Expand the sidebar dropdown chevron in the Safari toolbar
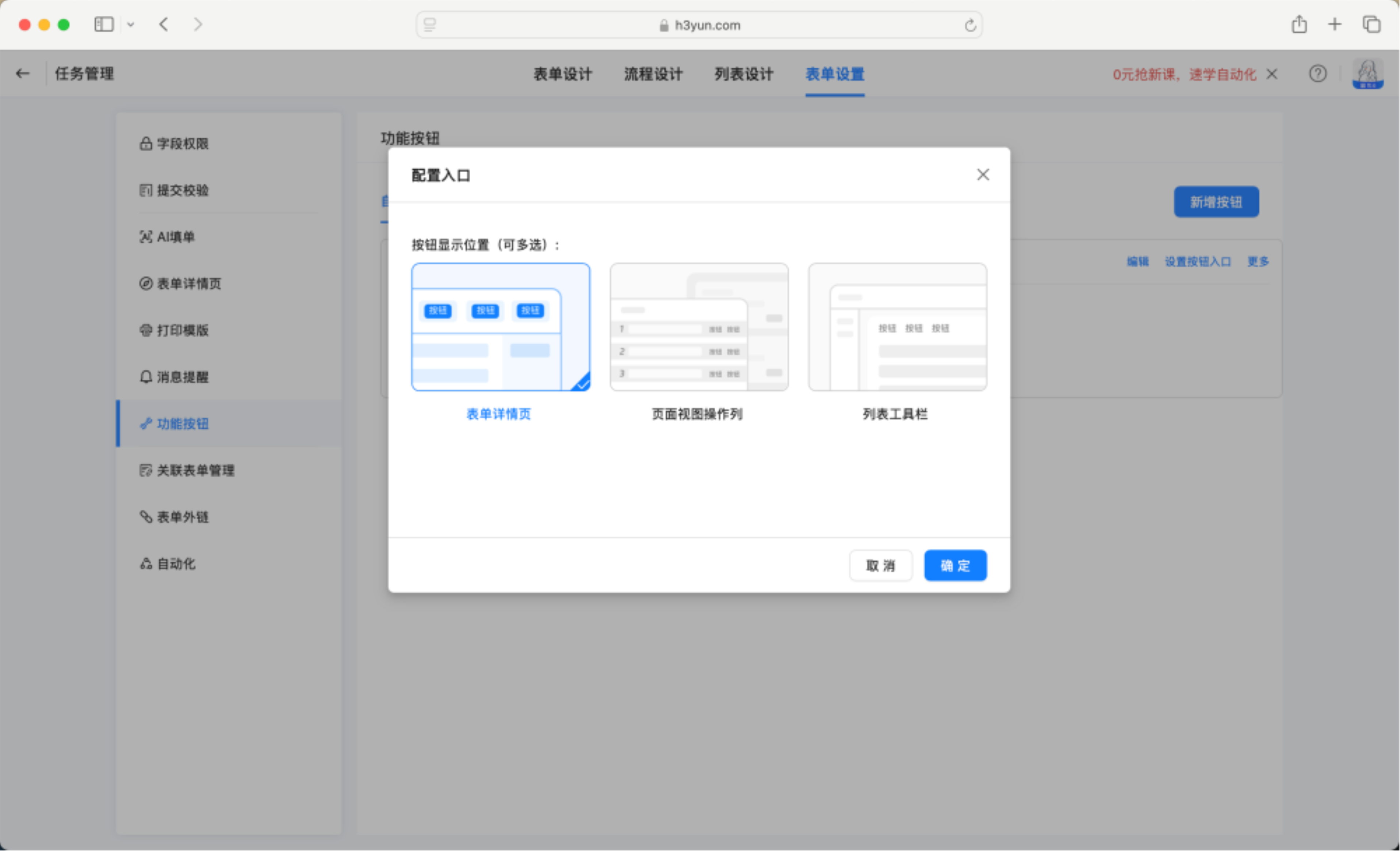The height and width of the screenshot is (851, 1400). [131, 24]
